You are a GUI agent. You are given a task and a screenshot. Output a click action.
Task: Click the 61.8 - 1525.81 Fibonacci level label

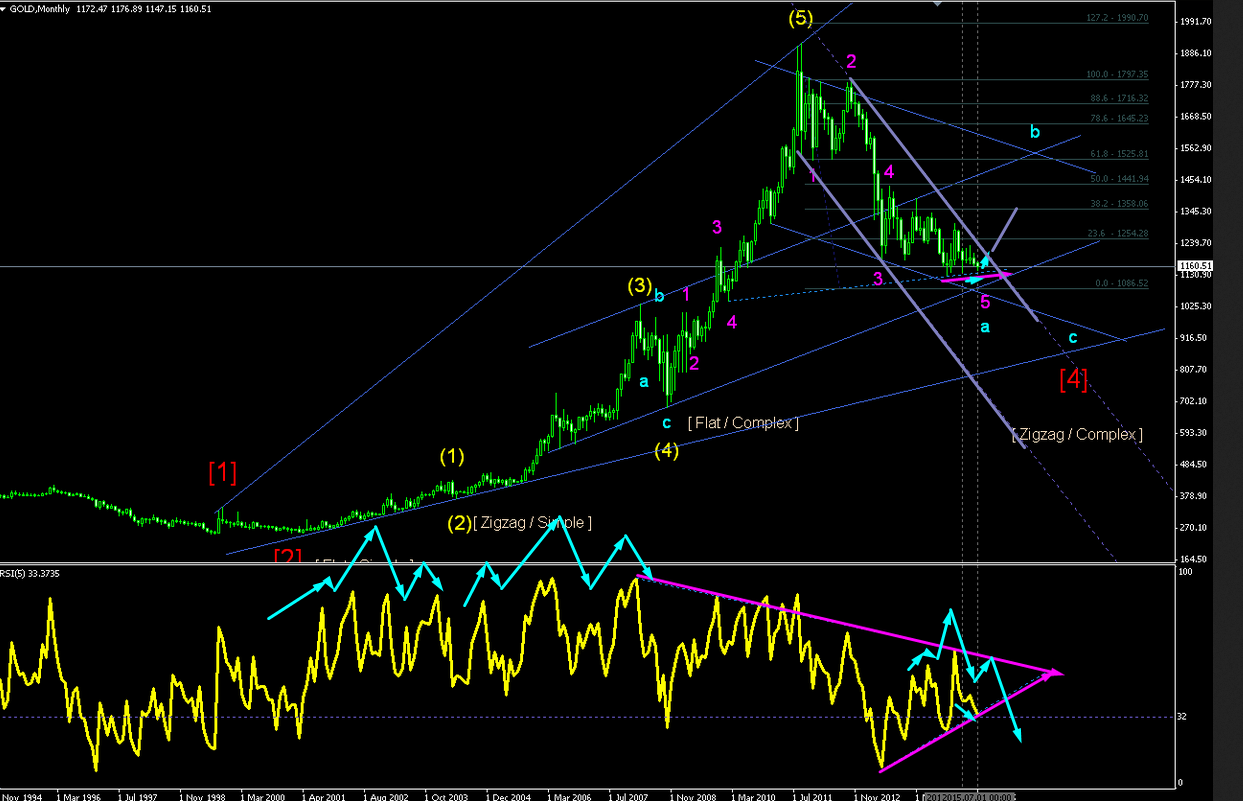(x=1118, y=154)
